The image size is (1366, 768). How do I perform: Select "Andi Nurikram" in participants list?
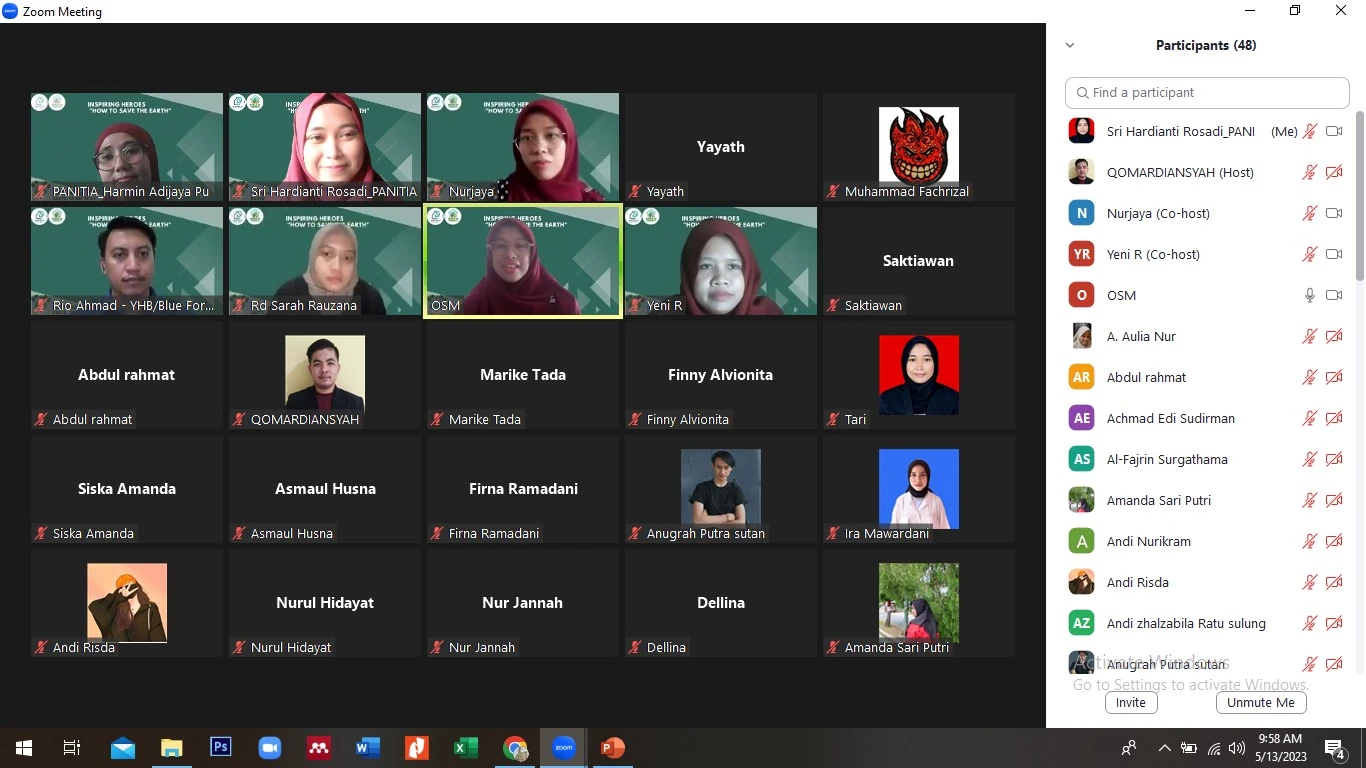click(1207, 541)
